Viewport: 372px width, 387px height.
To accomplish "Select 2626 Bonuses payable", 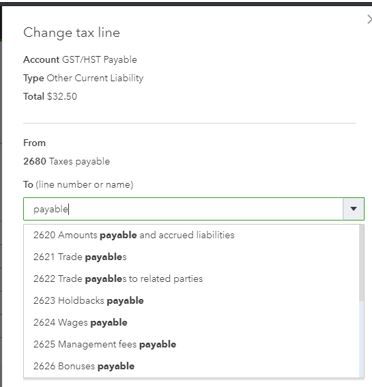I will click(x=191, y=366).
